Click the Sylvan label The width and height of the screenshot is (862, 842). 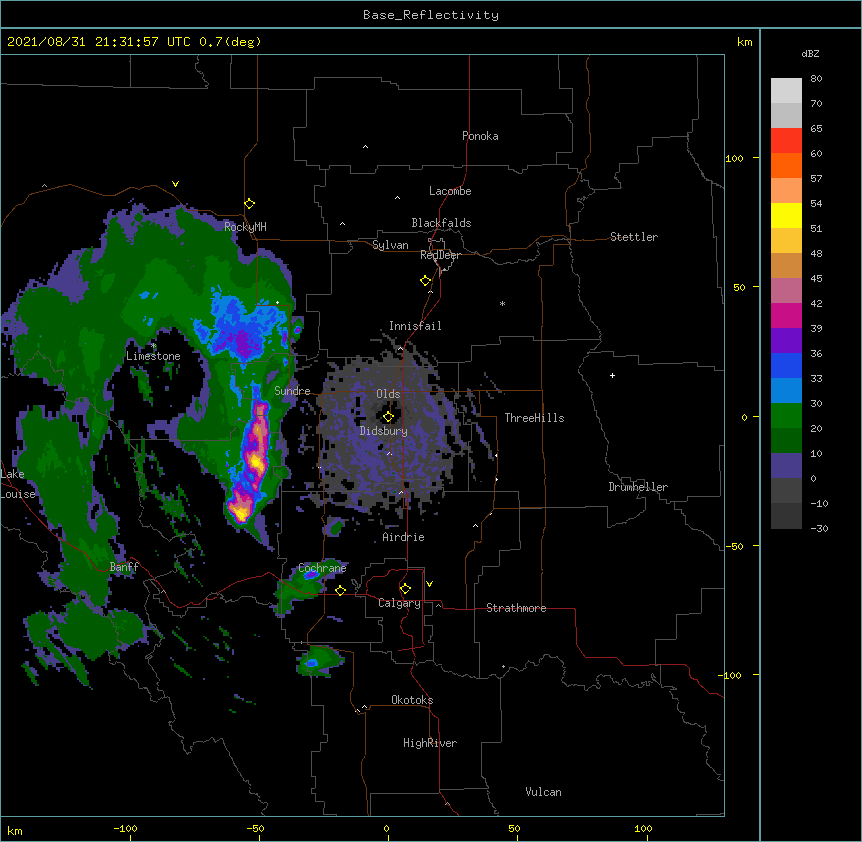click(390, 245)
